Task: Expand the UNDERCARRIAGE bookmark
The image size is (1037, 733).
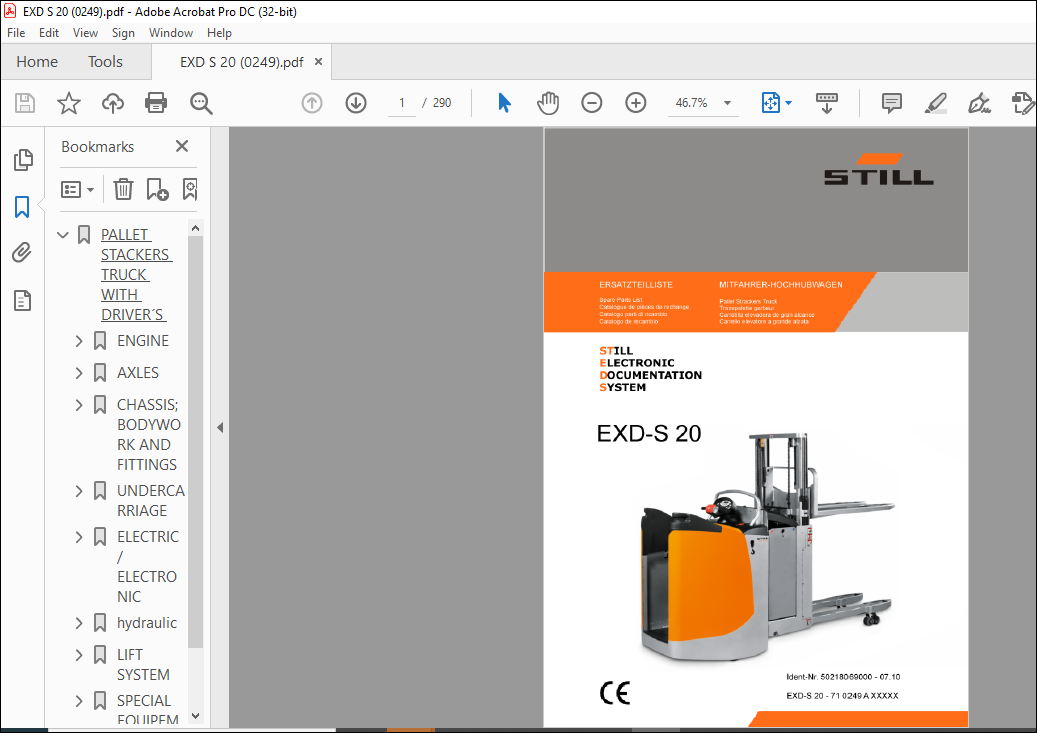Action: pos(79,491)
